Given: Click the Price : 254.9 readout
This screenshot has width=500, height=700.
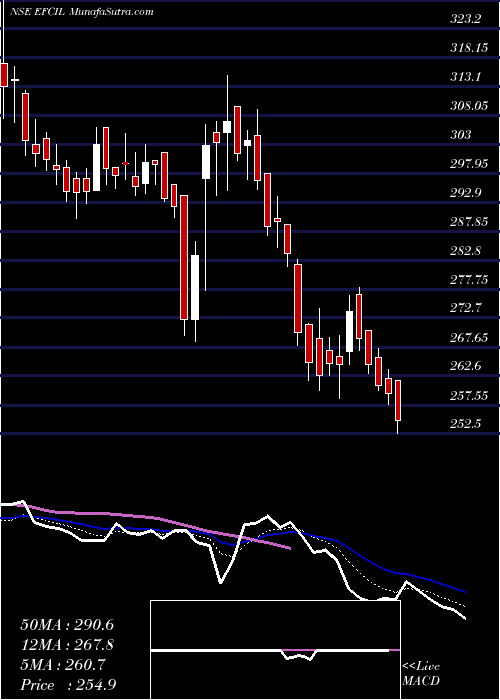Looking at the screenshot, I should [68, 685].
